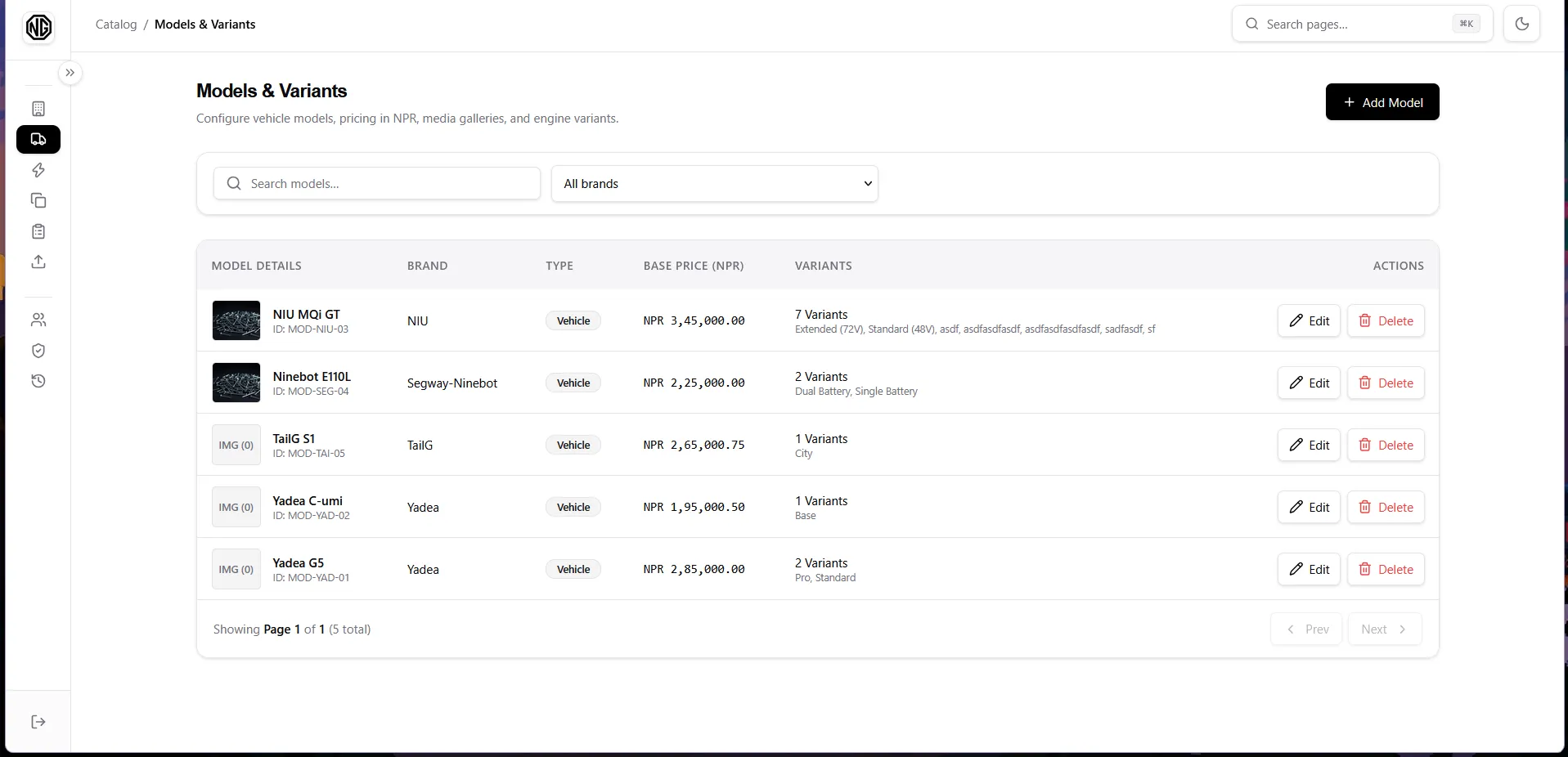Toggle dark mode with the moon icon
1568x757 pixels.
click(1521, 24)
